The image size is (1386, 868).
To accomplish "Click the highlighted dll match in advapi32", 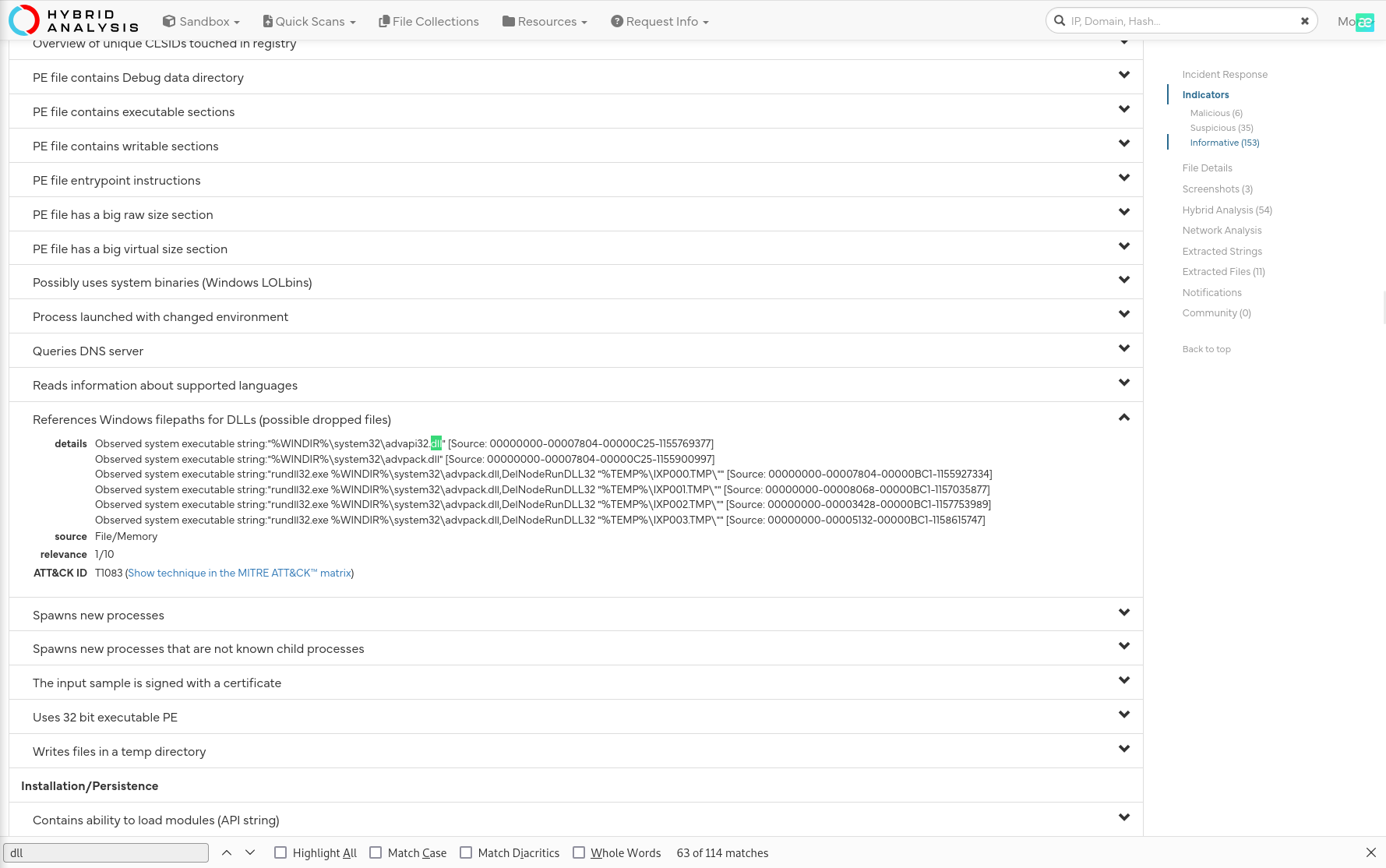I will pyautogui.click(x=436, y=443).
